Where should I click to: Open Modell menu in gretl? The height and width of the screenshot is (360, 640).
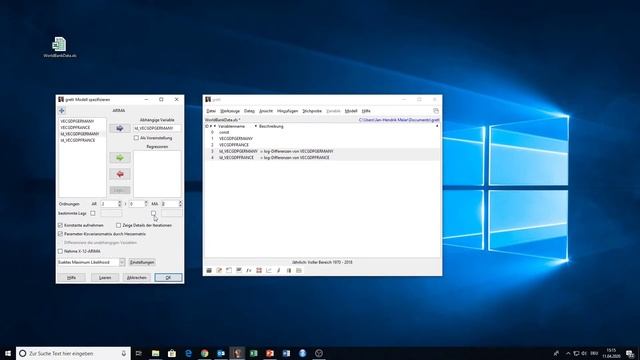point(351,111)
